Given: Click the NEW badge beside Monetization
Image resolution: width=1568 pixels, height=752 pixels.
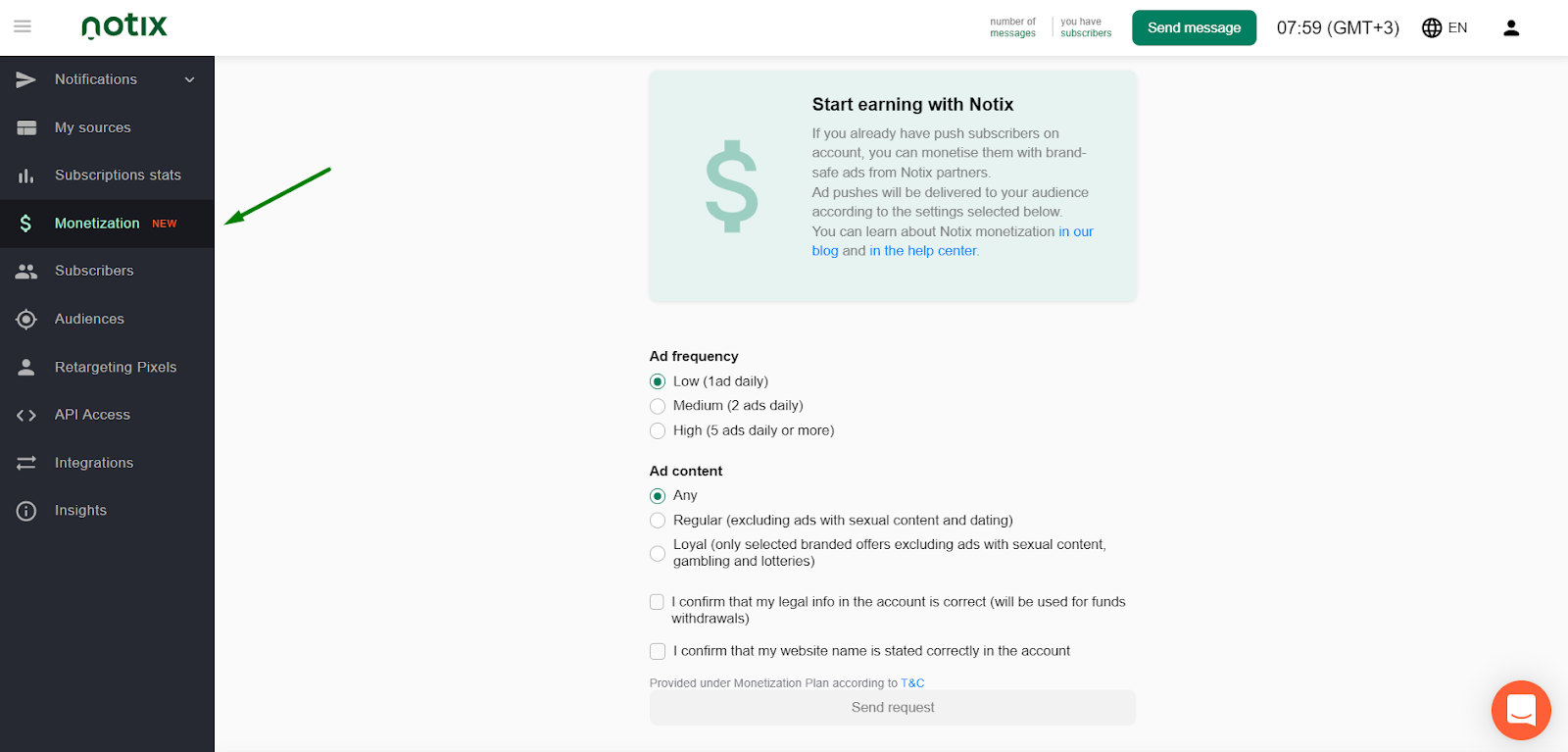Looking at the screenshot, I should pos(165,224).
